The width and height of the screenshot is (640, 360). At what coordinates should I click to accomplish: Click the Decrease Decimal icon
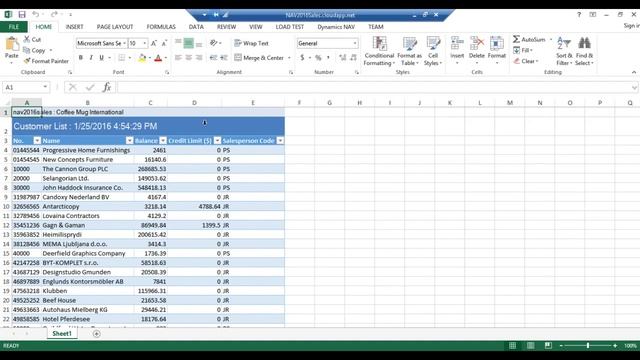(x=353, y=58)
